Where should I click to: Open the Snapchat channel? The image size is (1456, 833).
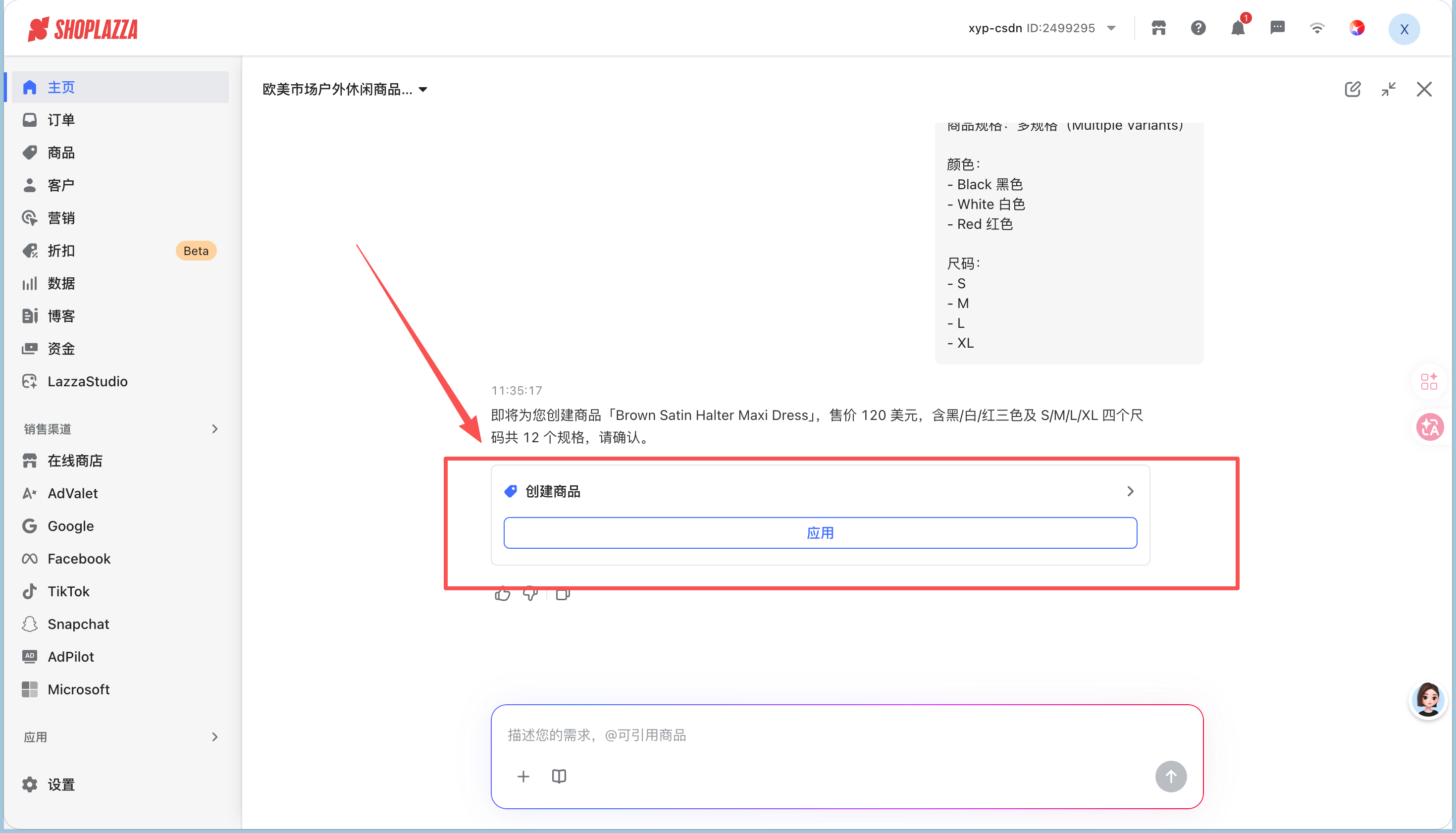(120, 624)
